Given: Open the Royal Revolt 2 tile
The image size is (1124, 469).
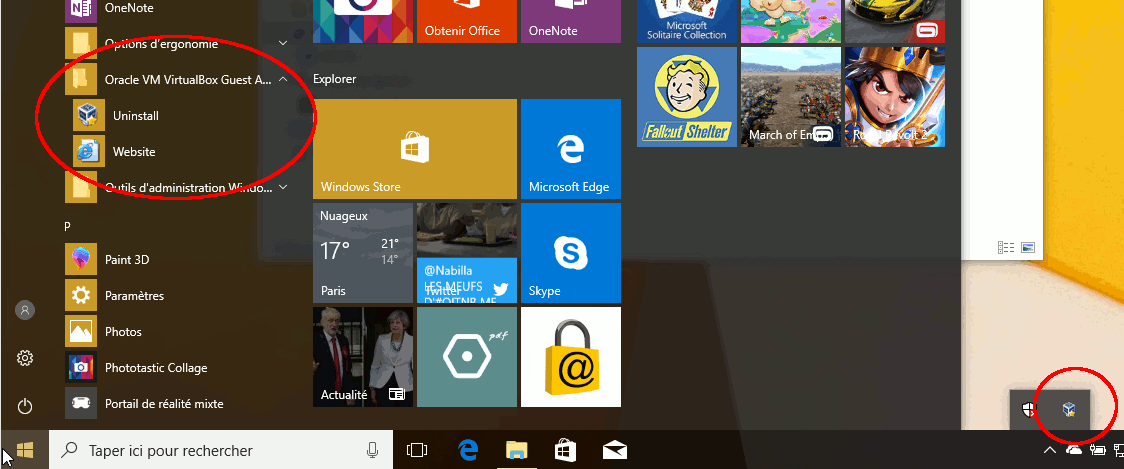Looking at the screenshot, I should [x=895, y=97].
